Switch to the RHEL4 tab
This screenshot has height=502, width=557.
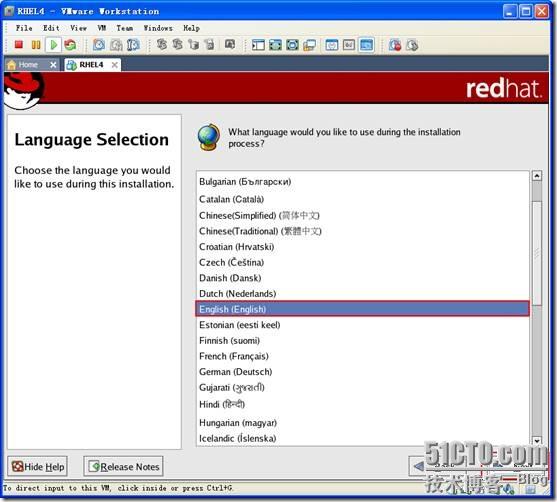(91, 65)
